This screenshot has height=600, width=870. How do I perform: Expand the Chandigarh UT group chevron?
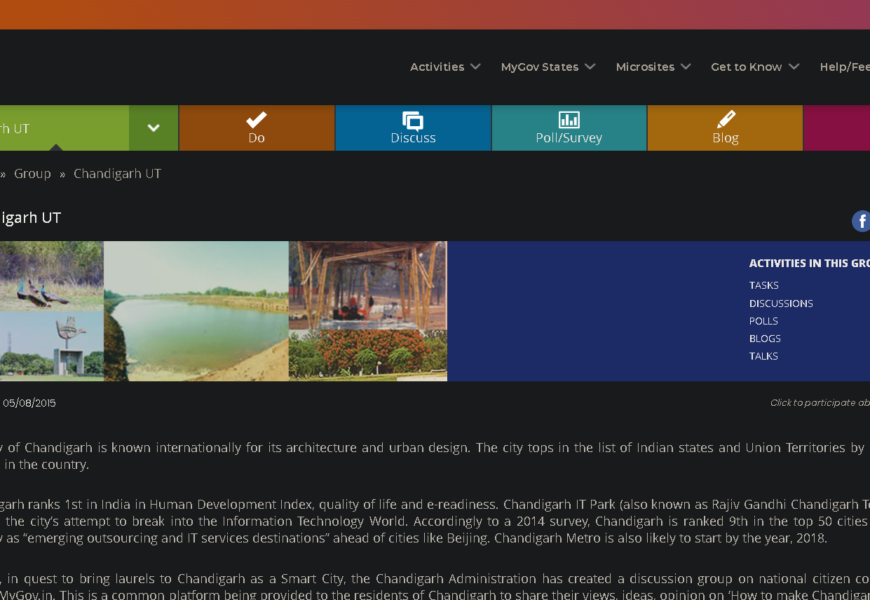[153, 128]
